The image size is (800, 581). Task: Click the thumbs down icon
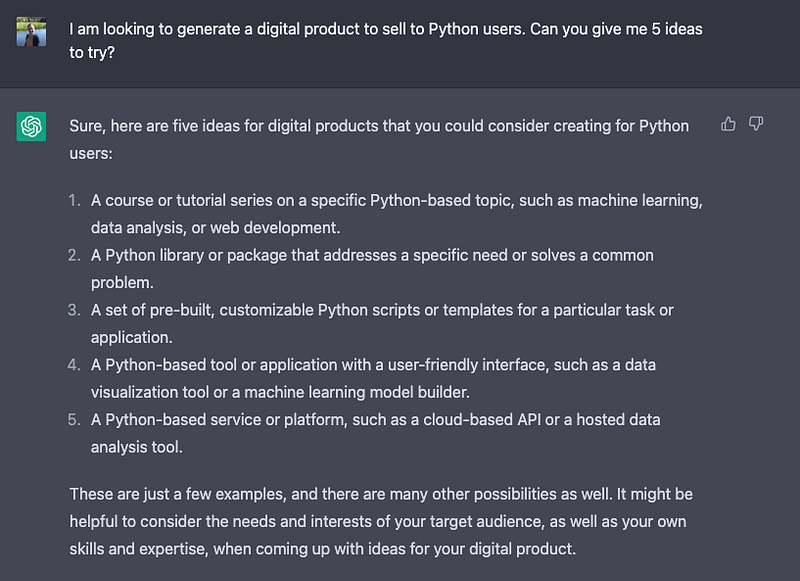[756, 124]
